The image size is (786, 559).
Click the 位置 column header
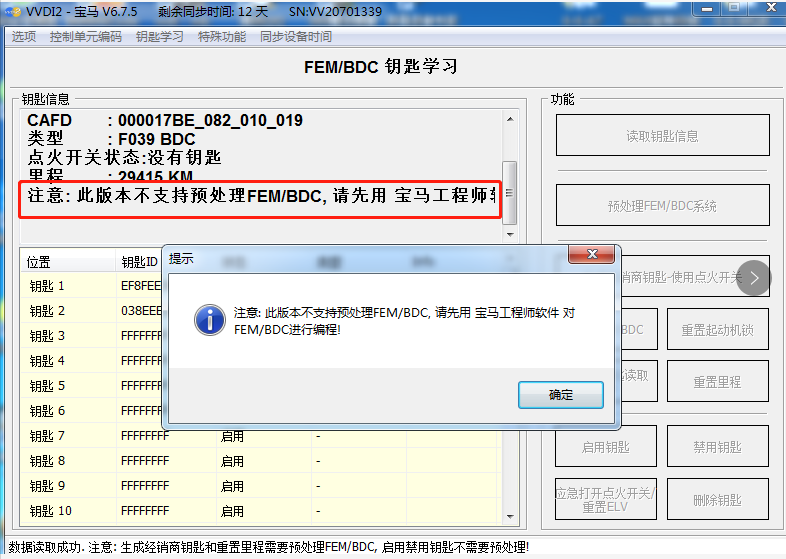point(68,262)
